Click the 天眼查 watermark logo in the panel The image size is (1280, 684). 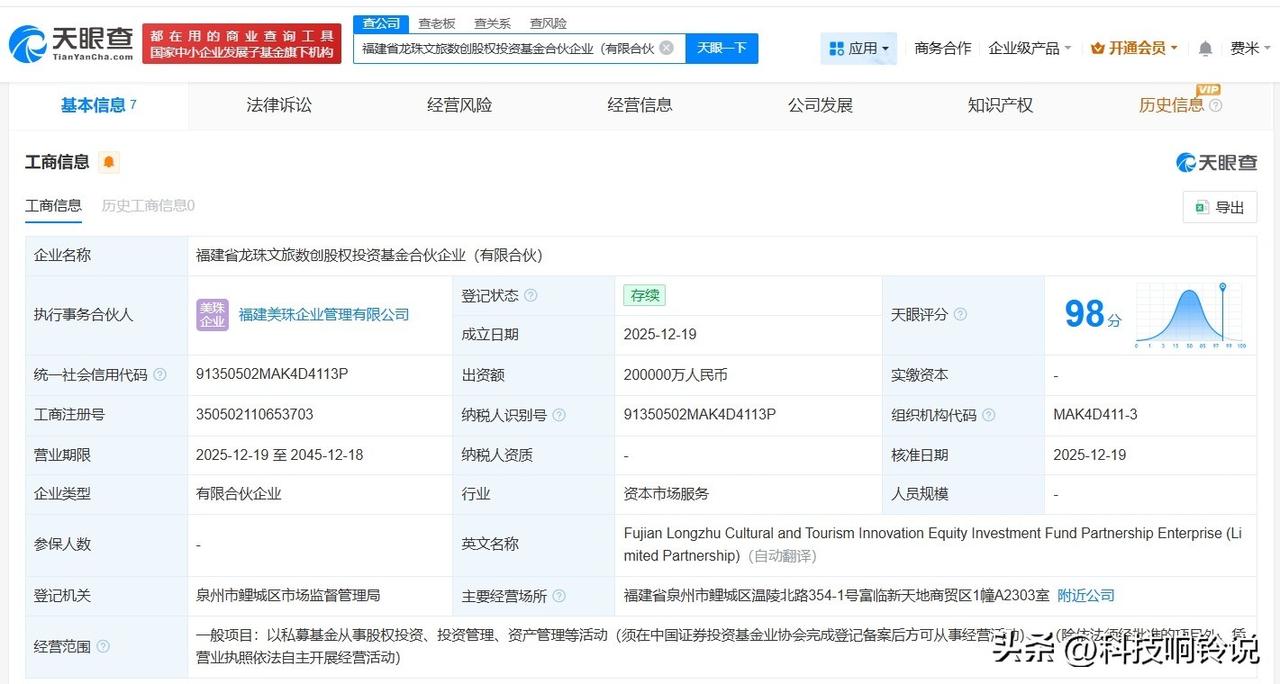(1216, 161)
